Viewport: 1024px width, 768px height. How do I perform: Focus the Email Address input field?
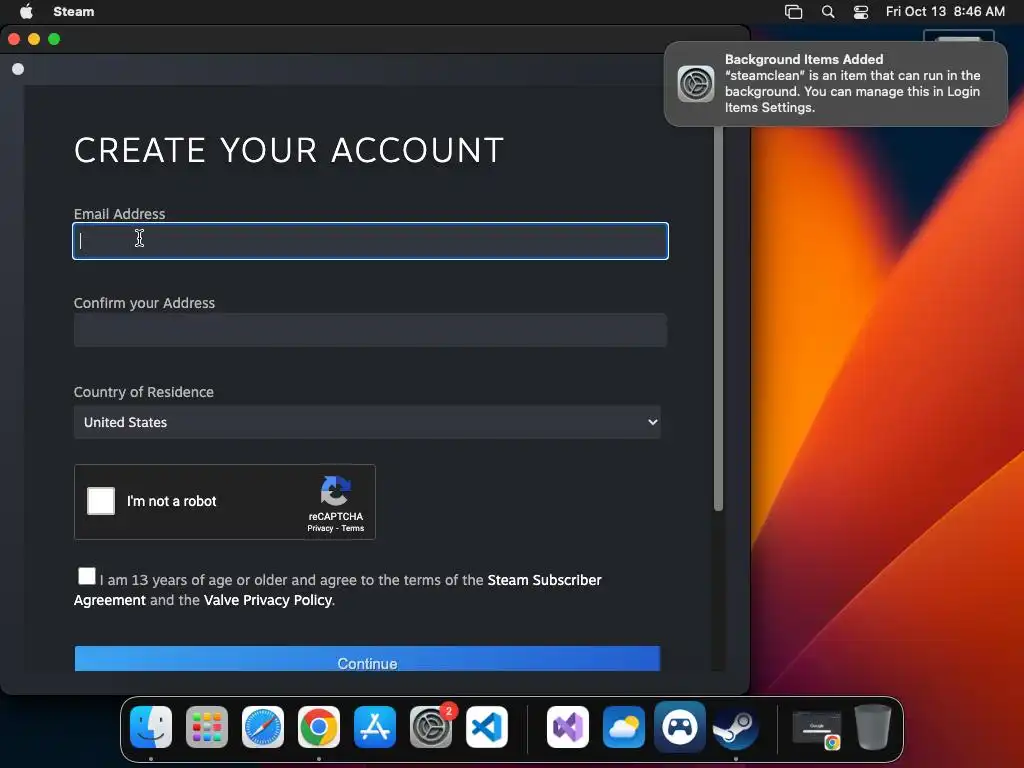coord(370,241)
